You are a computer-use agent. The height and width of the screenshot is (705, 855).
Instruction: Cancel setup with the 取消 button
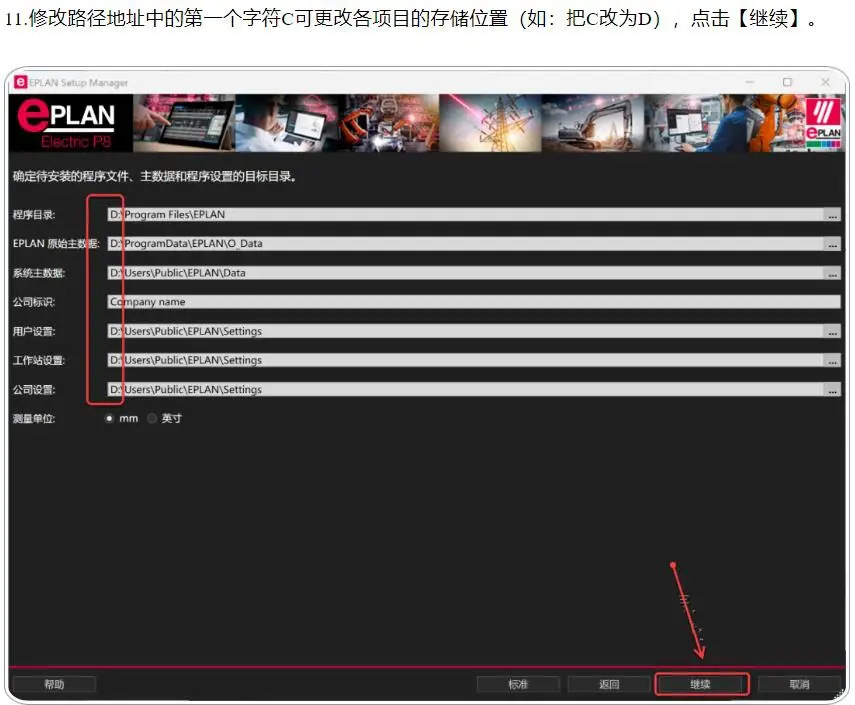[x=799, y=684]
